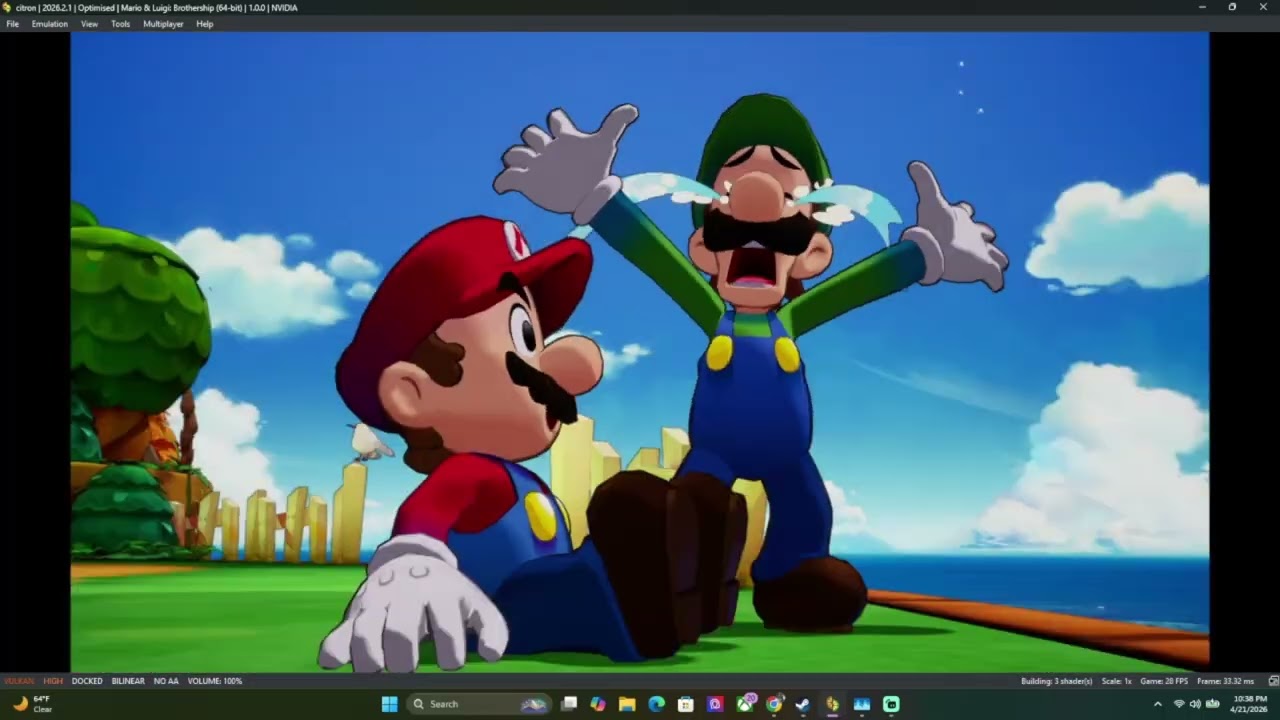Open the Multiplayer menu
The width and height of the screenshot is (1280, 720).
click(163, 24)
